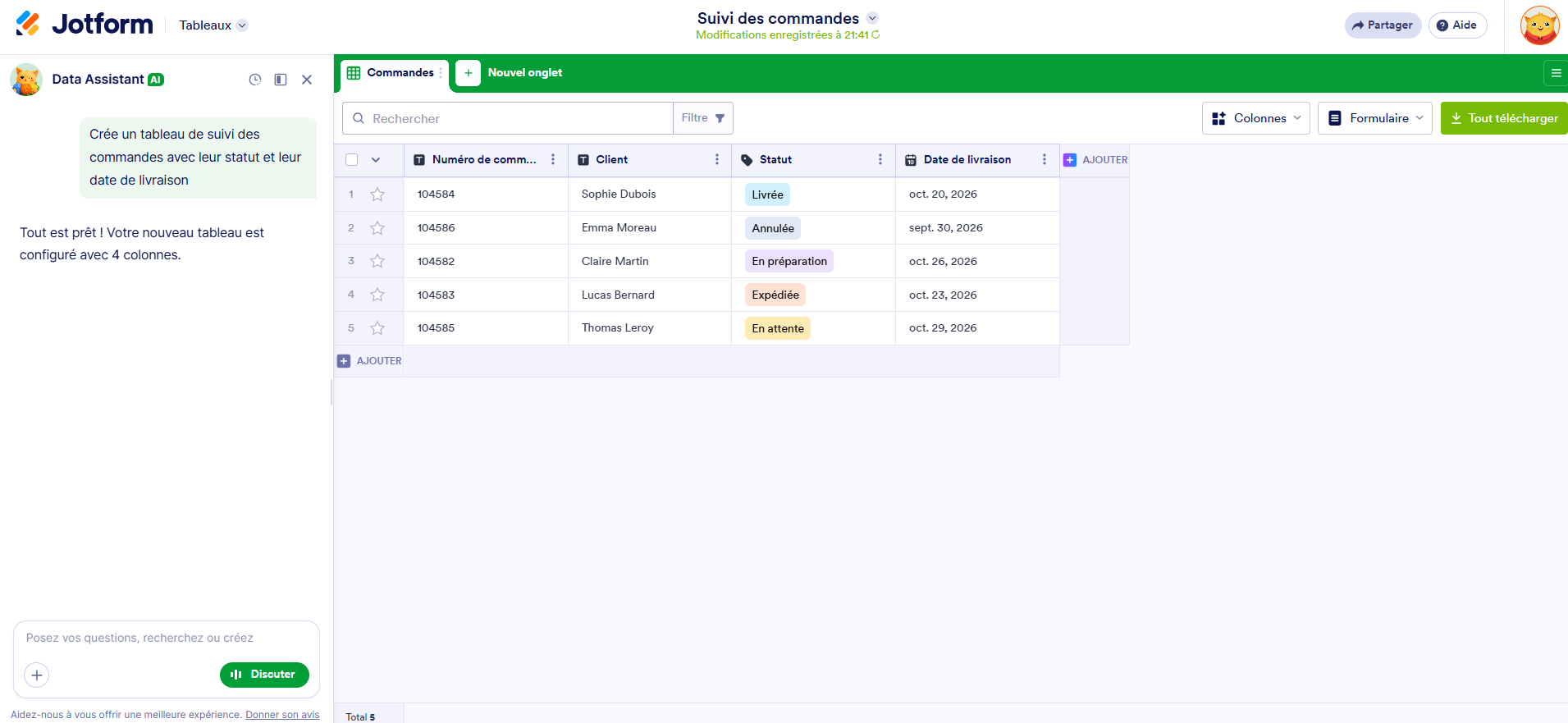Open chat history clock icon

(255, 80)
